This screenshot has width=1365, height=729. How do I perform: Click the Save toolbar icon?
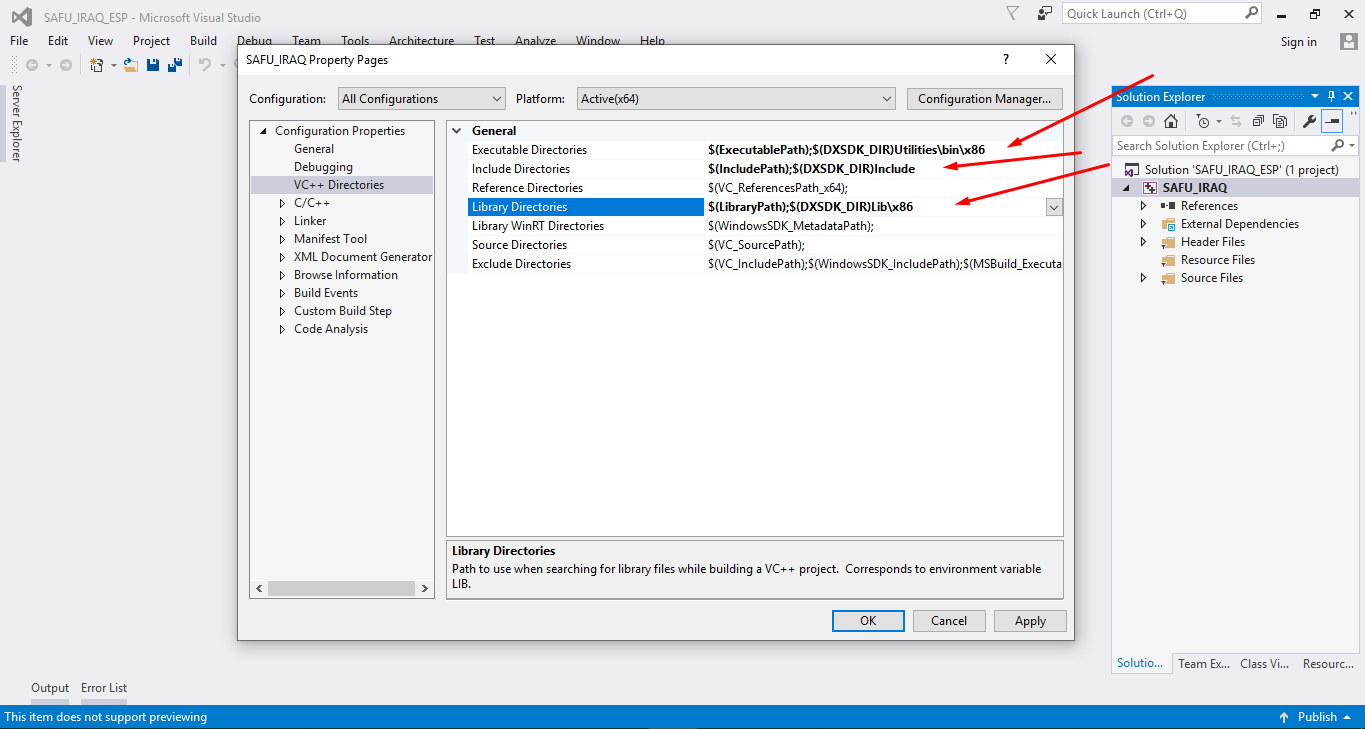click(153, 65)
